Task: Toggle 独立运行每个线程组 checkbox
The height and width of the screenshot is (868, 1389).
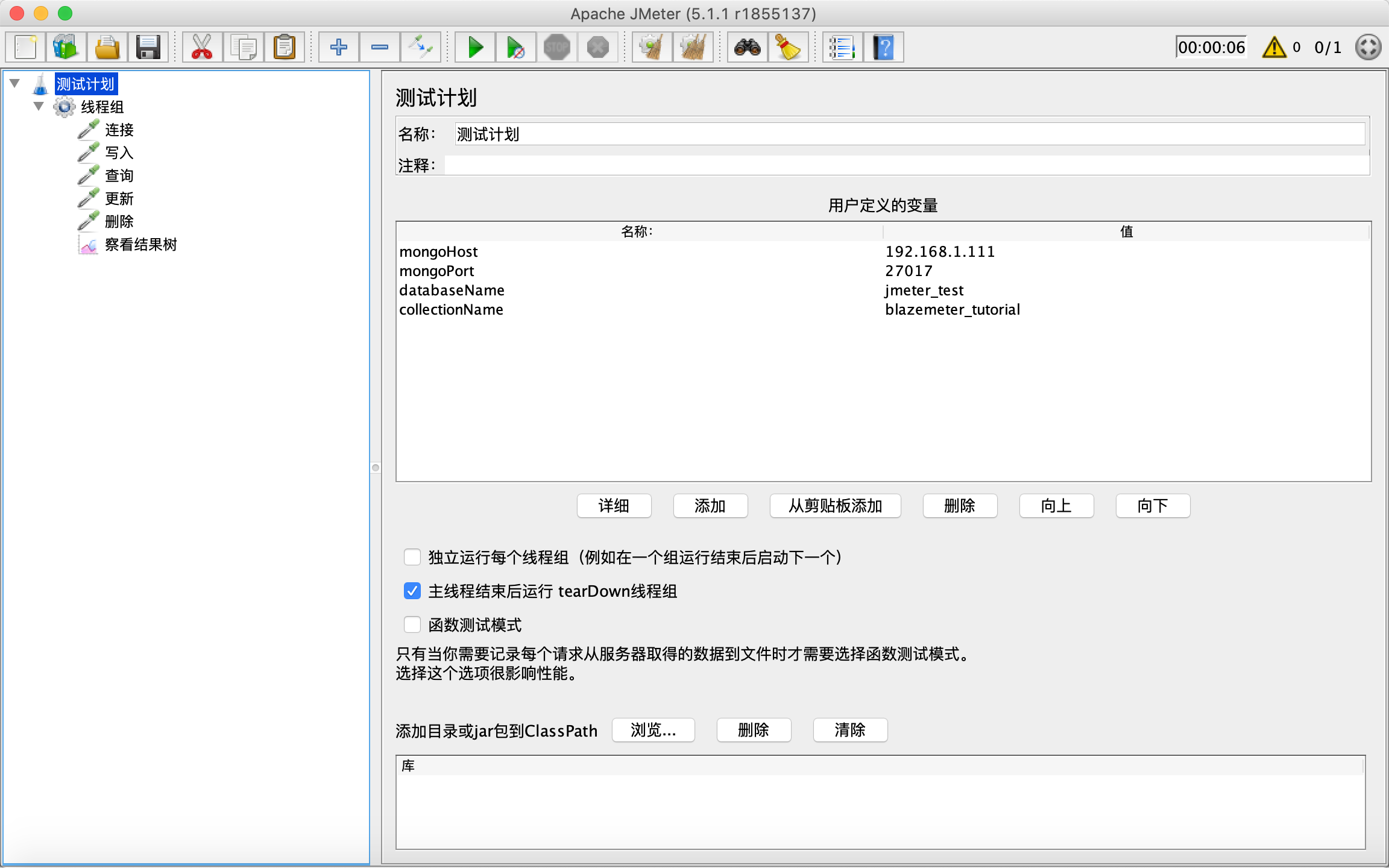Action: pos(412,557)
